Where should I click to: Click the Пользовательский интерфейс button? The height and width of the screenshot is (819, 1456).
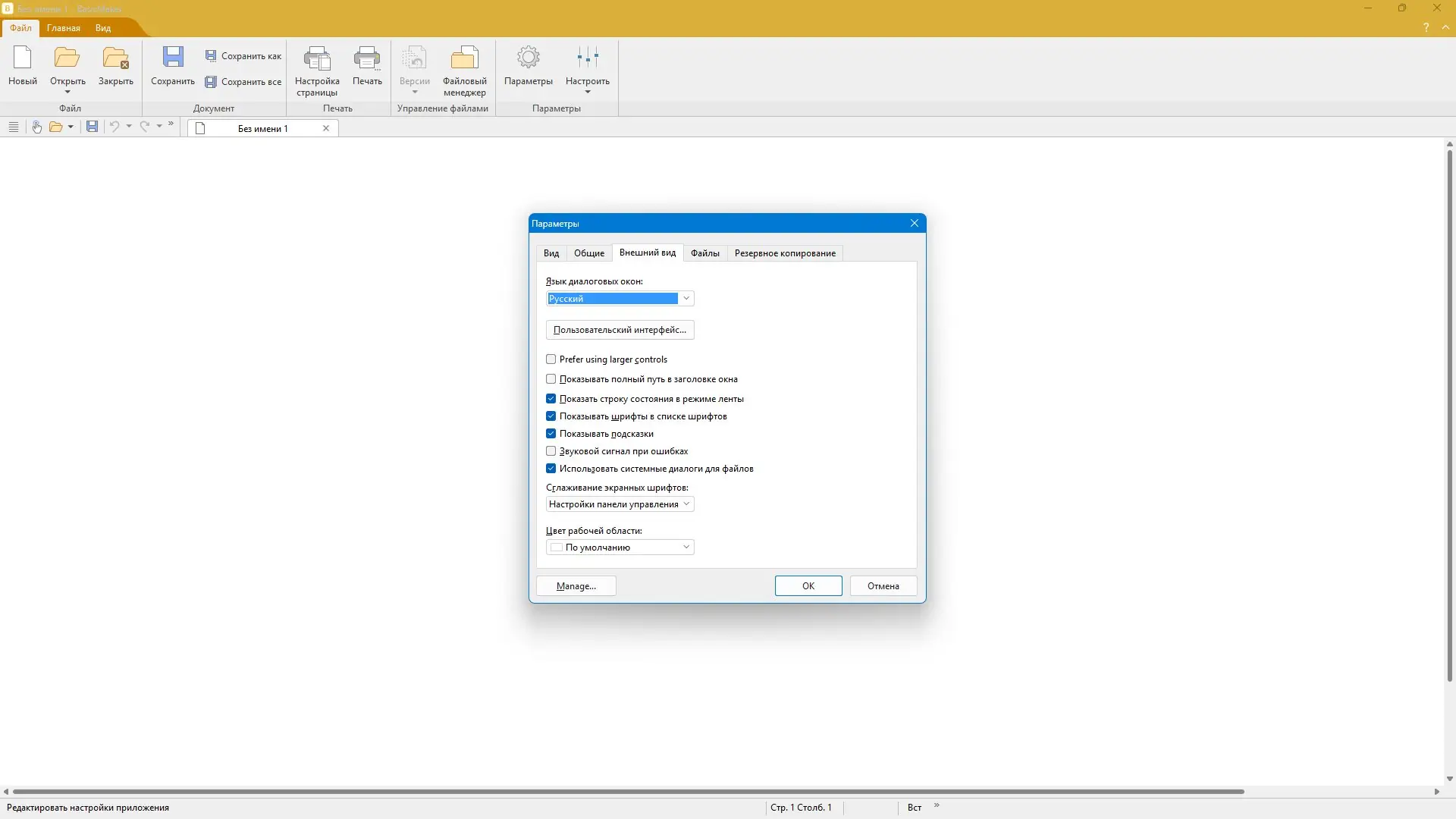(620, 330)
